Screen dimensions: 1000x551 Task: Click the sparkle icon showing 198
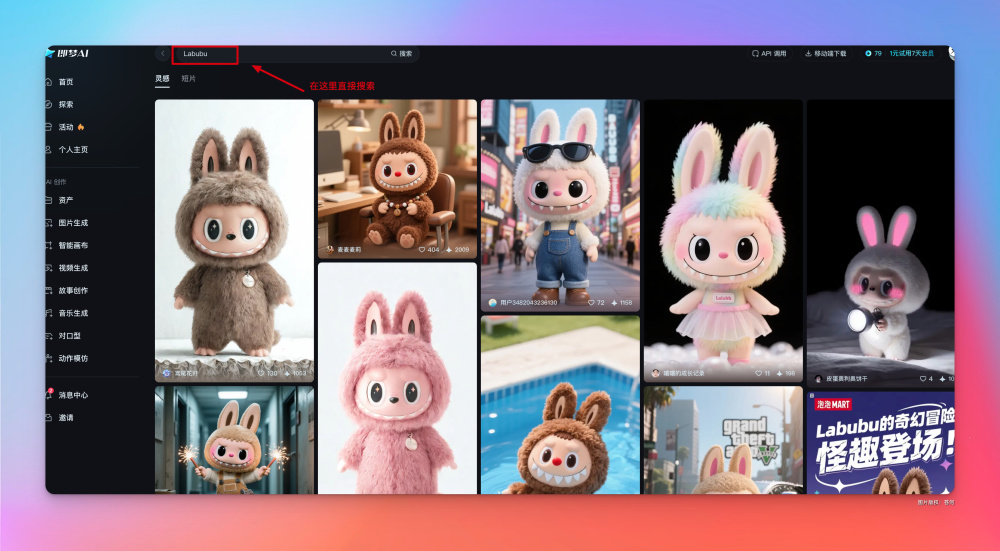coord(779,373)
